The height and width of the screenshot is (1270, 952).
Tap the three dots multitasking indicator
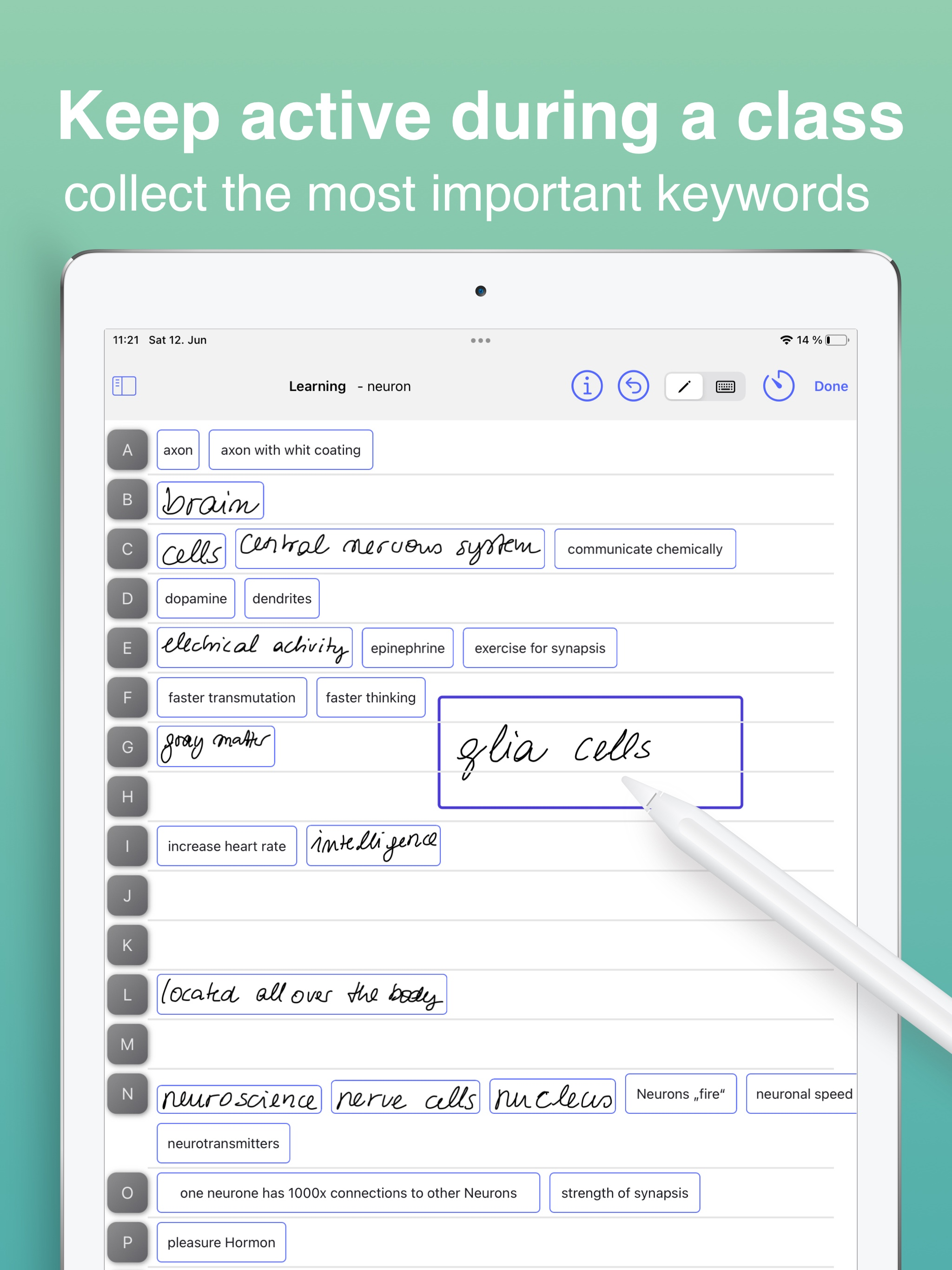pos(480,340)
